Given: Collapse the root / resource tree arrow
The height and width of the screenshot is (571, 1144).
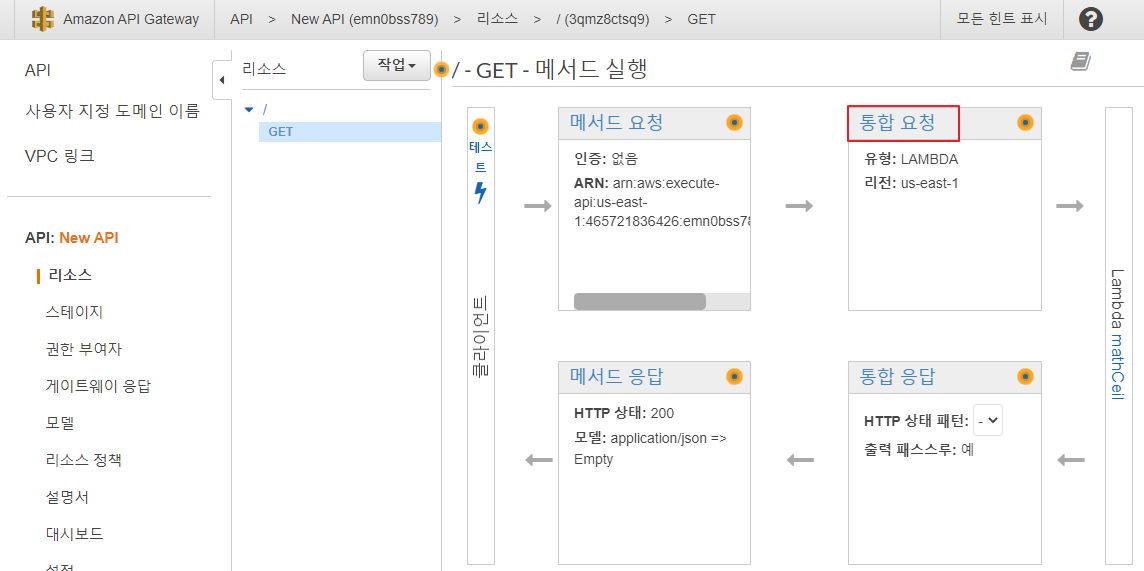Looking at the screenshot, I should click(250, 109).
